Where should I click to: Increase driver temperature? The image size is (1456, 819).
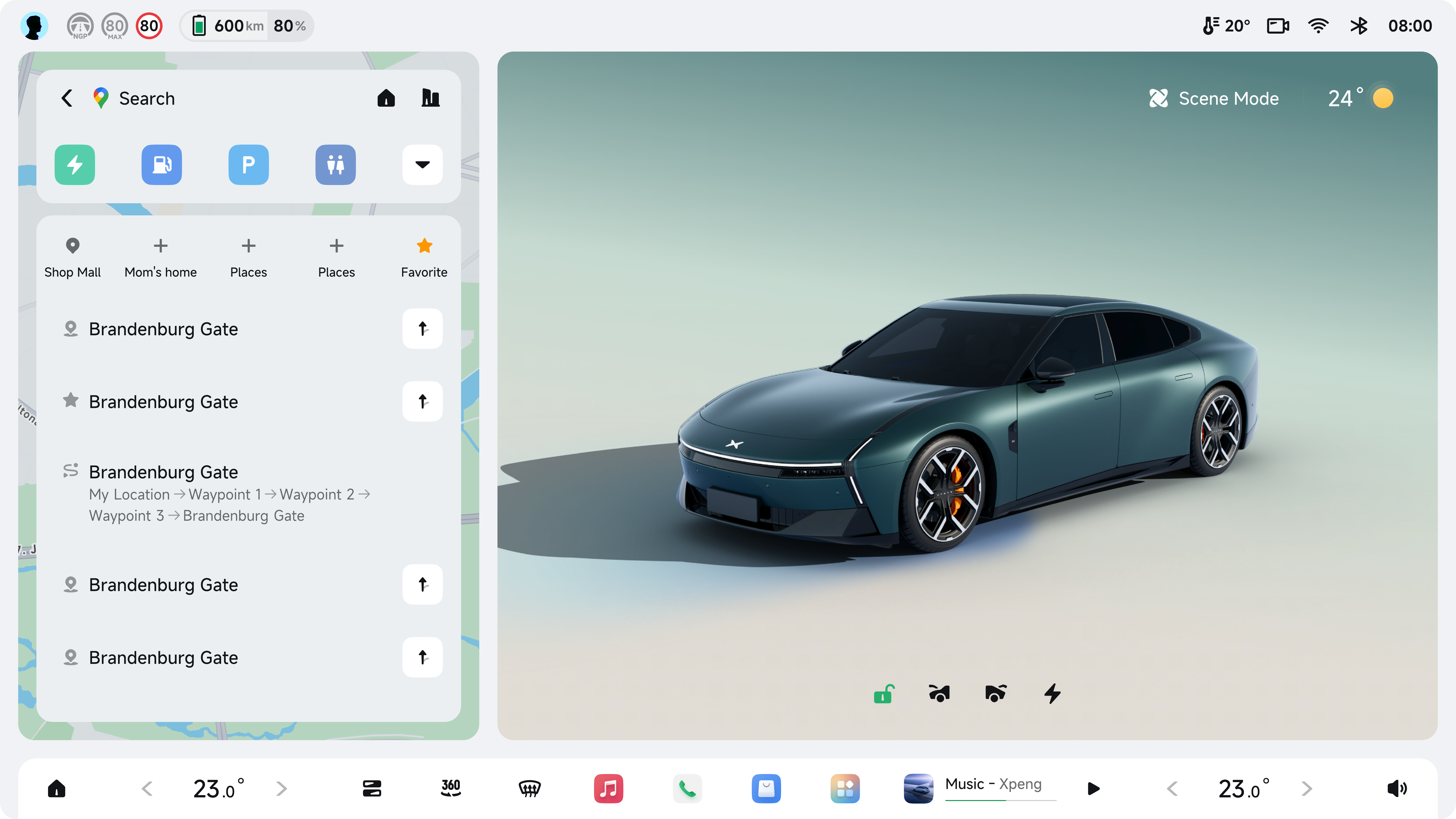[x=282, y=788]
